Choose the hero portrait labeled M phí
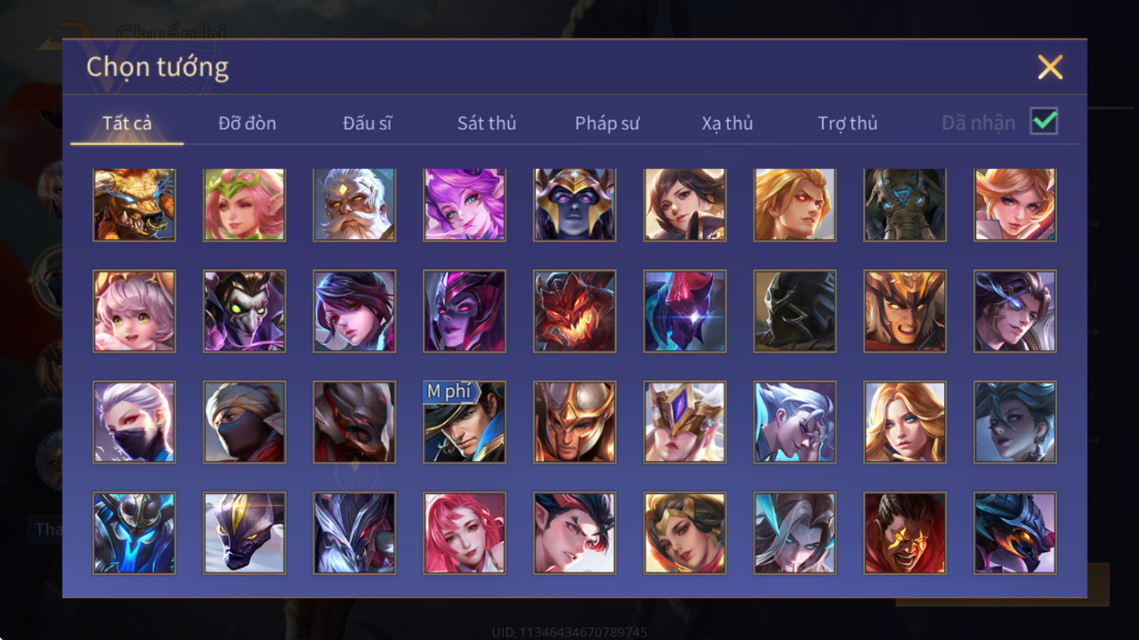Image resolution: width=1139 pixels, height=640 pixels. point(465,422)
